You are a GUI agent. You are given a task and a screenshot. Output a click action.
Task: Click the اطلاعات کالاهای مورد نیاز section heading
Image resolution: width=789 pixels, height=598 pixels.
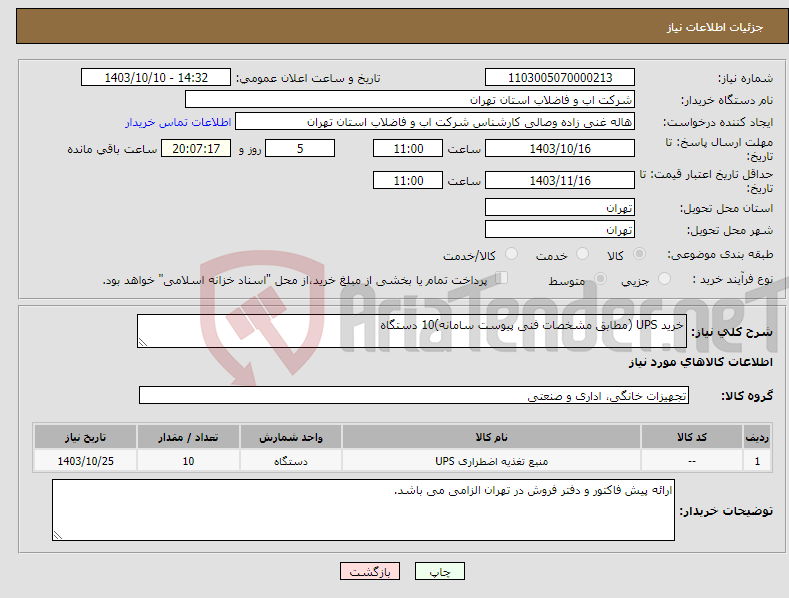point(700,362)
